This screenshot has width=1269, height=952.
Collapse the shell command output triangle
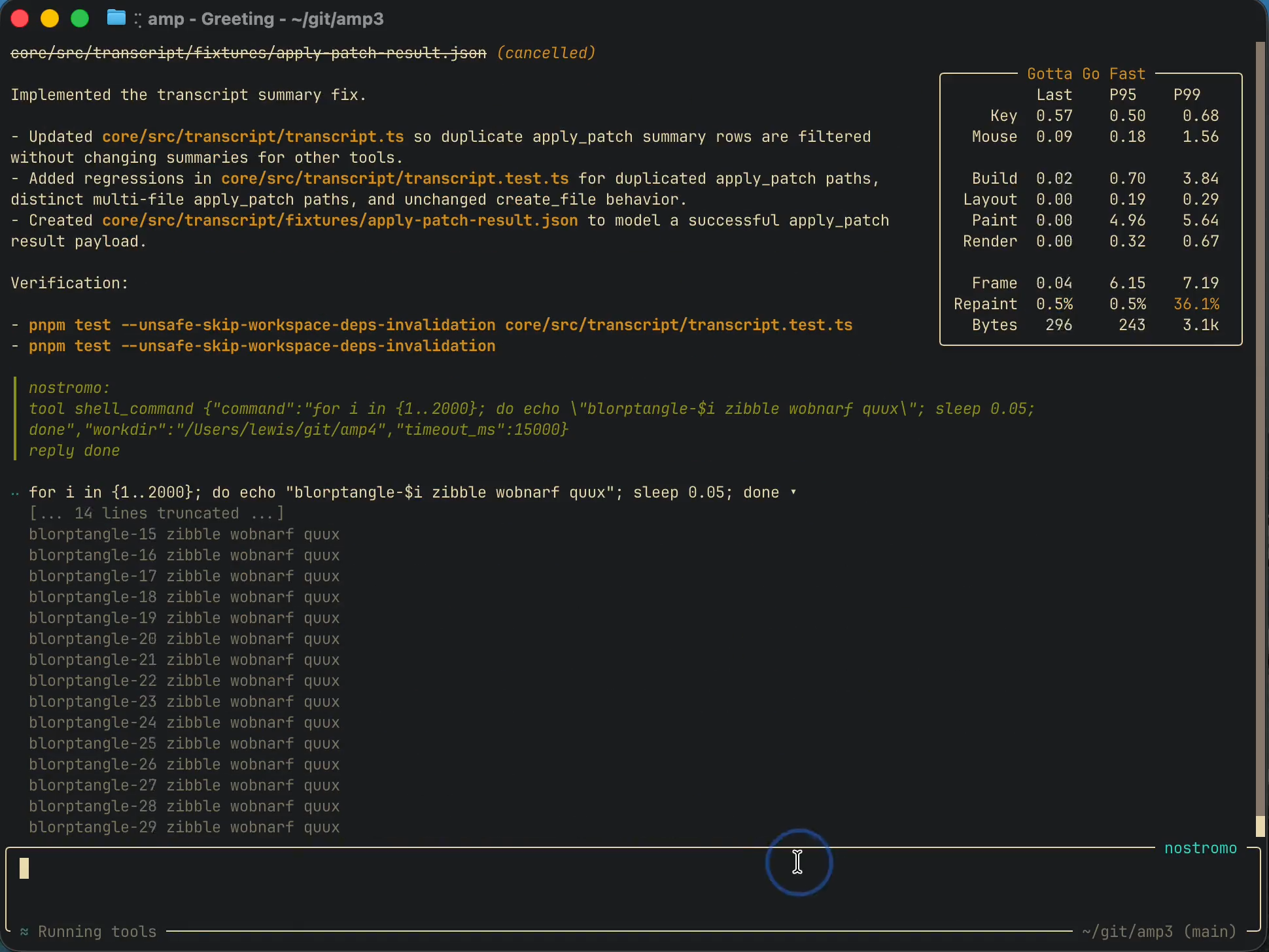point(793,492)
